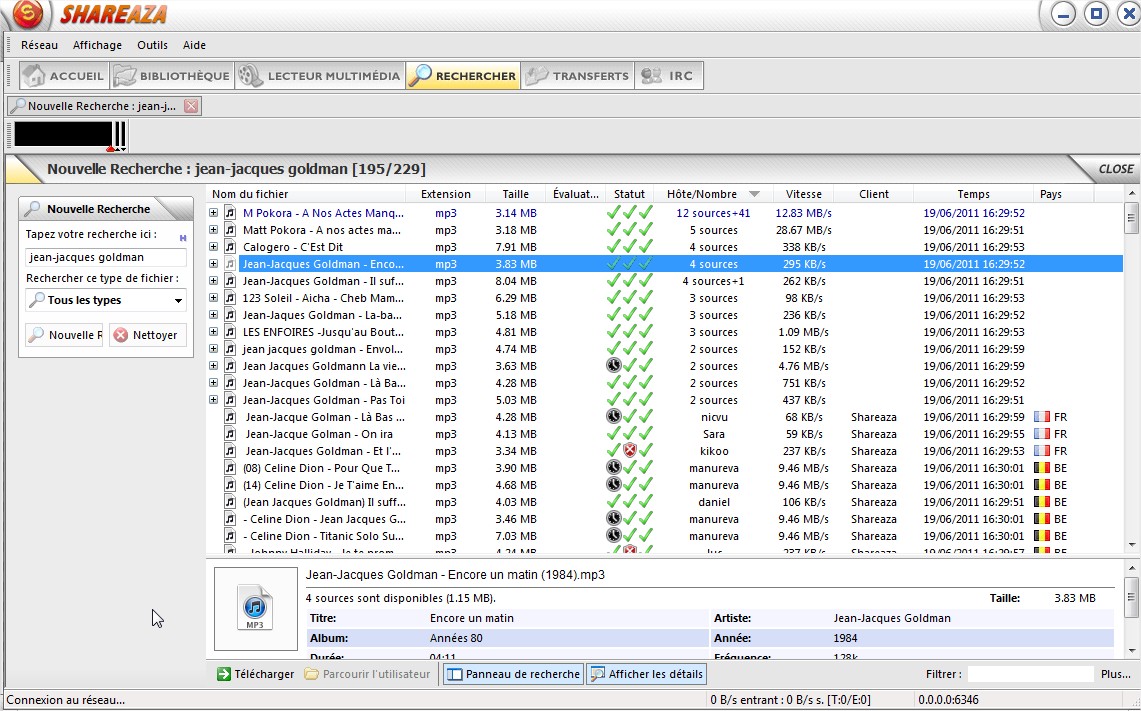This screenshot has height=711, width=1141.
Task: Click the French flag on Sara row
Action: coord(1042,434)
